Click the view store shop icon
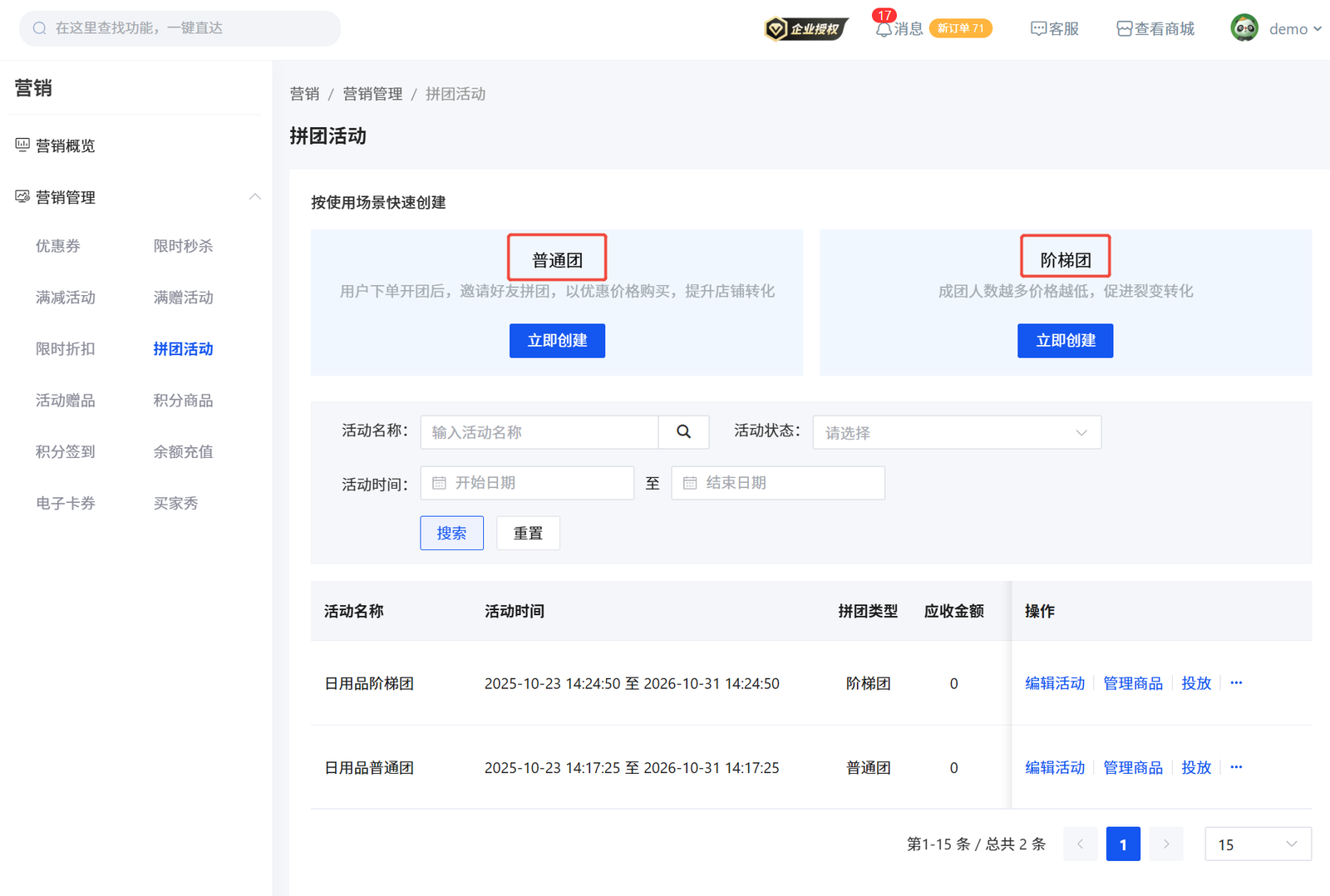Screen dimensions: 1330x896 pos(1124,29)
